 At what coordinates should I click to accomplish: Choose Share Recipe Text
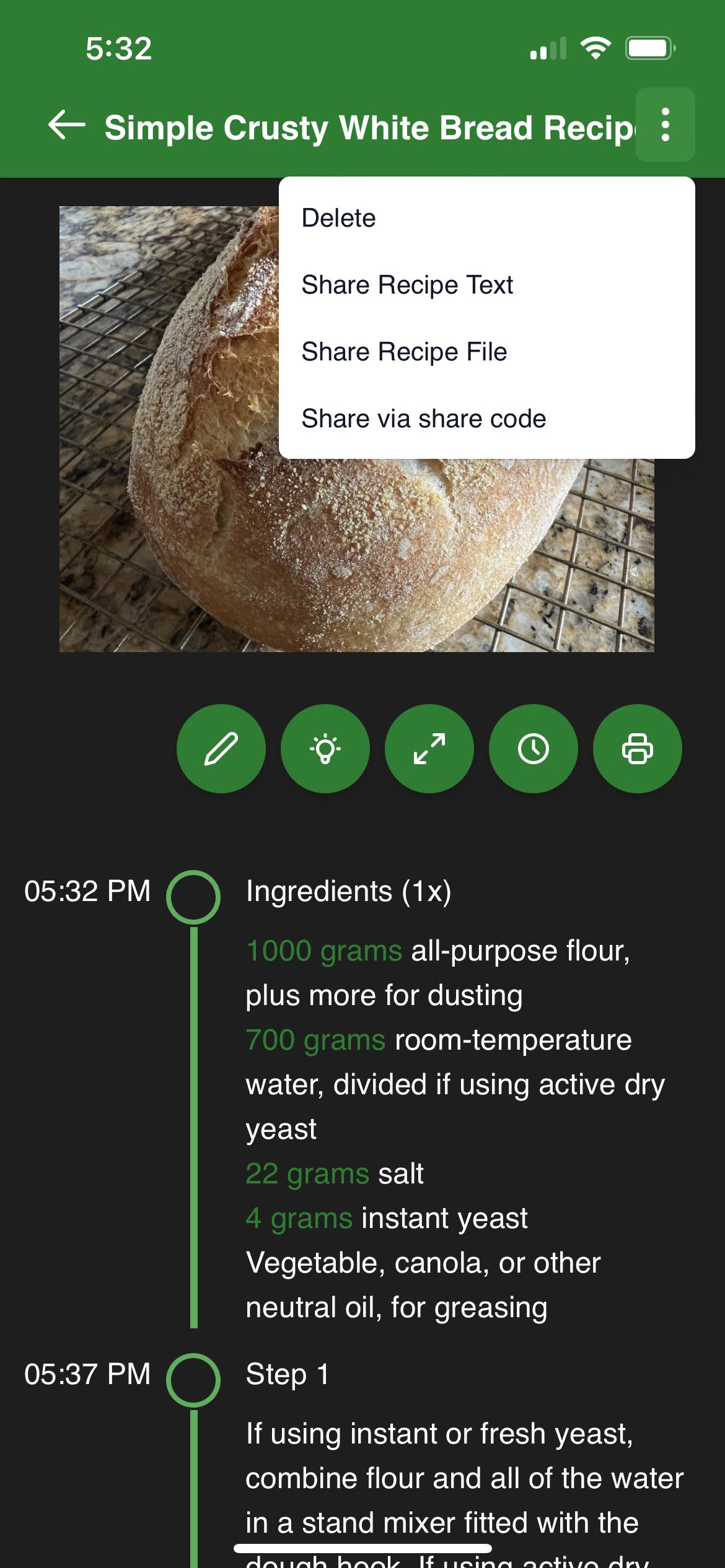tap(487, 285)
